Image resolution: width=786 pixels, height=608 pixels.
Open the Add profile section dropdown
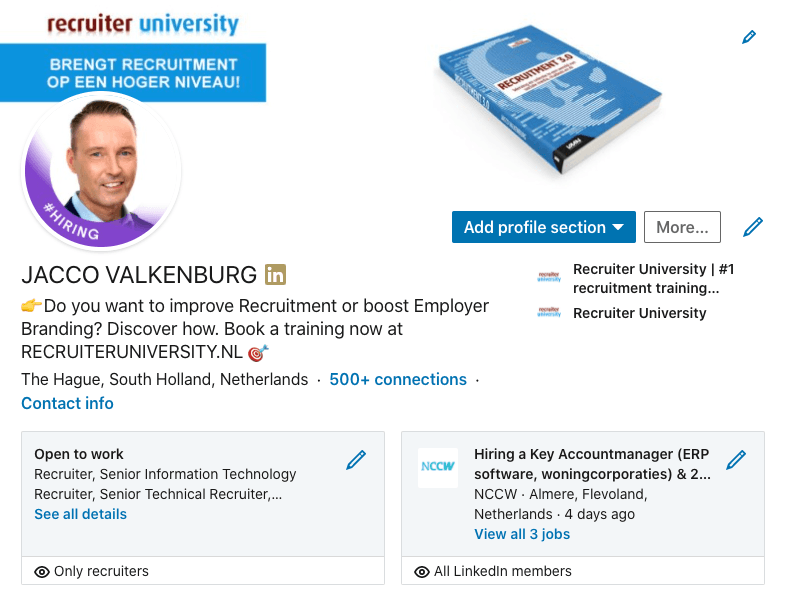tap(544, 227)
